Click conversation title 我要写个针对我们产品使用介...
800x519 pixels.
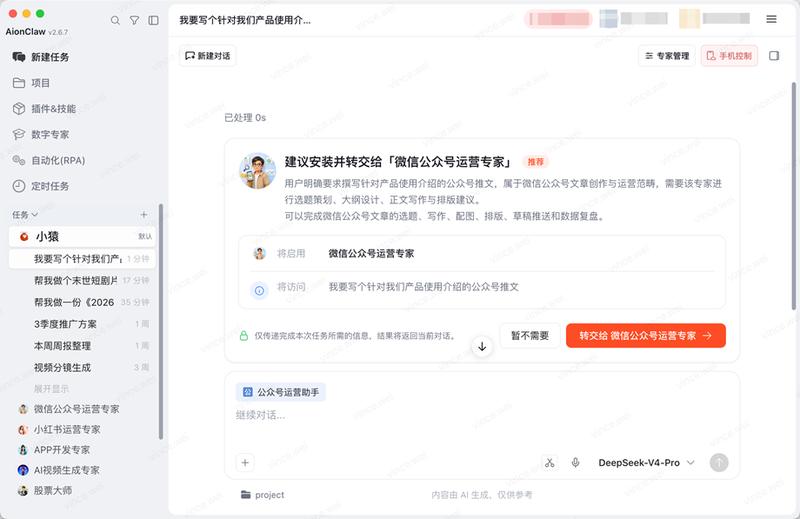tap(245, 20)
